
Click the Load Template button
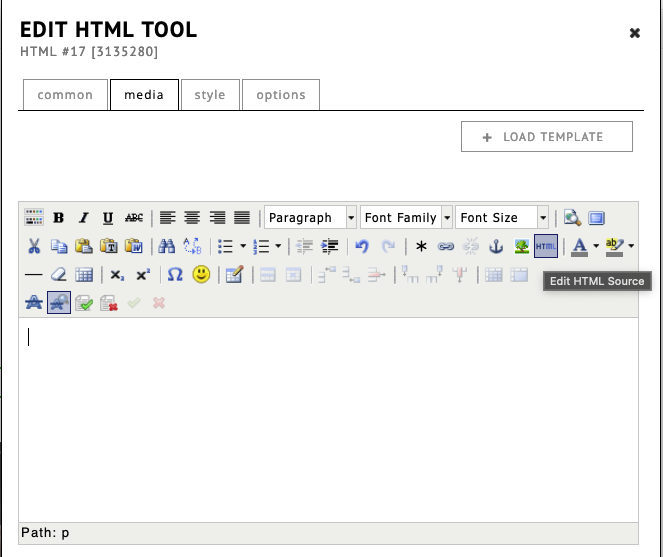[547, 137]
